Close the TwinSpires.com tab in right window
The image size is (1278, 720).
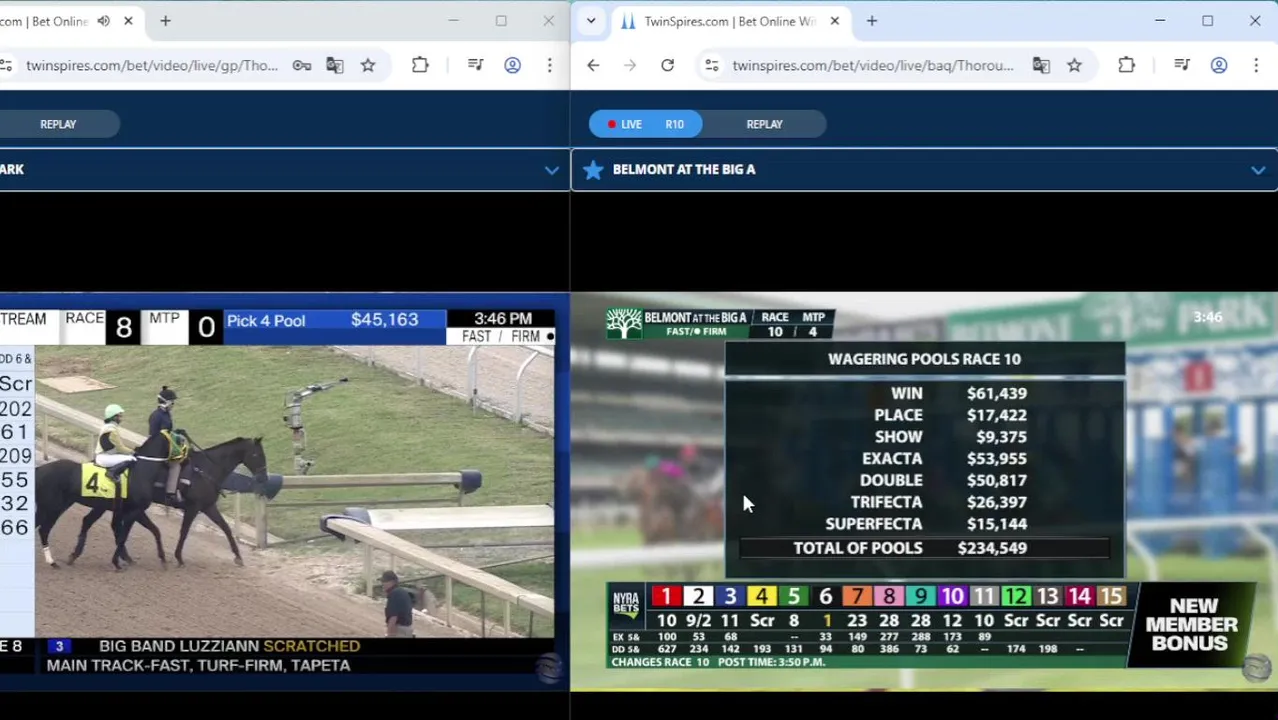[x=834, y=21]
